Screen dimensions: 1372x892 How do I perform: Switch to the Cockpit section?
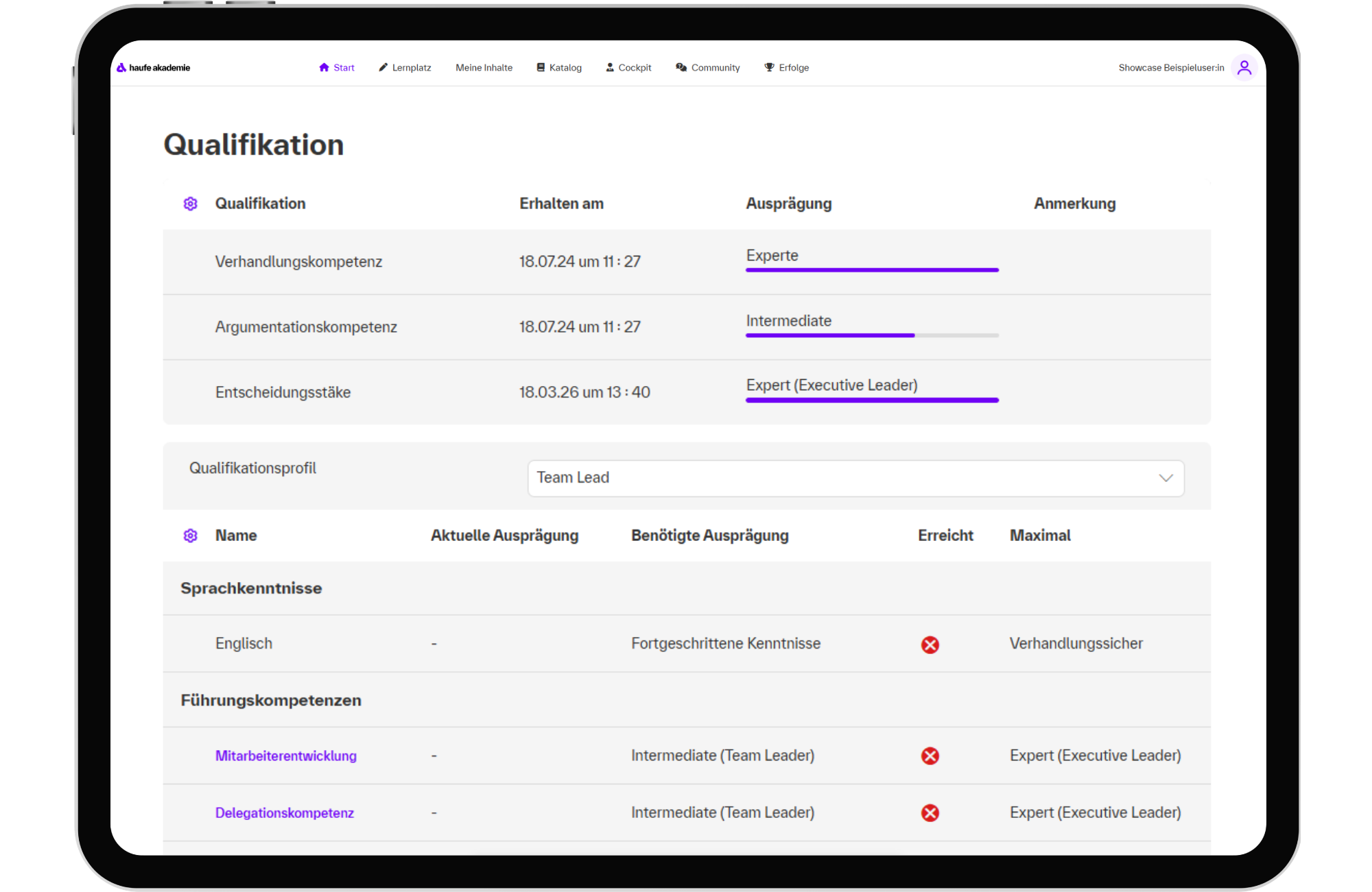coord(628,67)
